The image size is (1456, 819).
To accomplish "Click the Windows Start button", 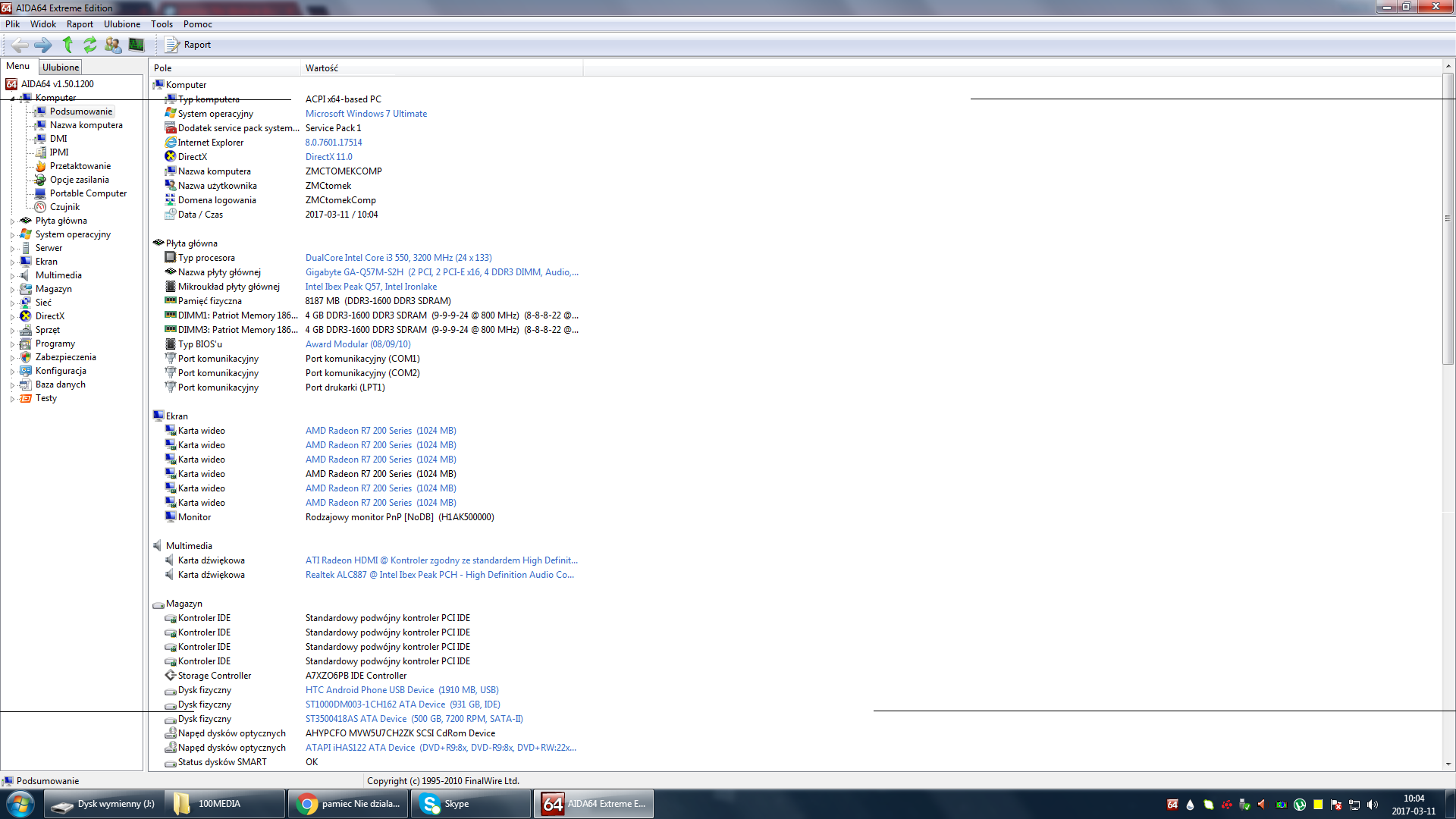I will [20, 804].
